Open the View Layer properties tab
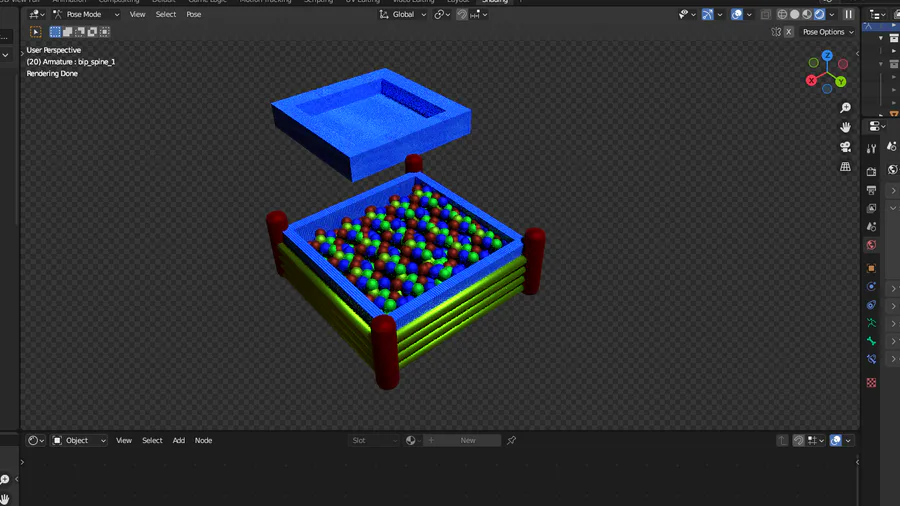The height and width of the screenshot is (506, 900). tap(871, 208)
